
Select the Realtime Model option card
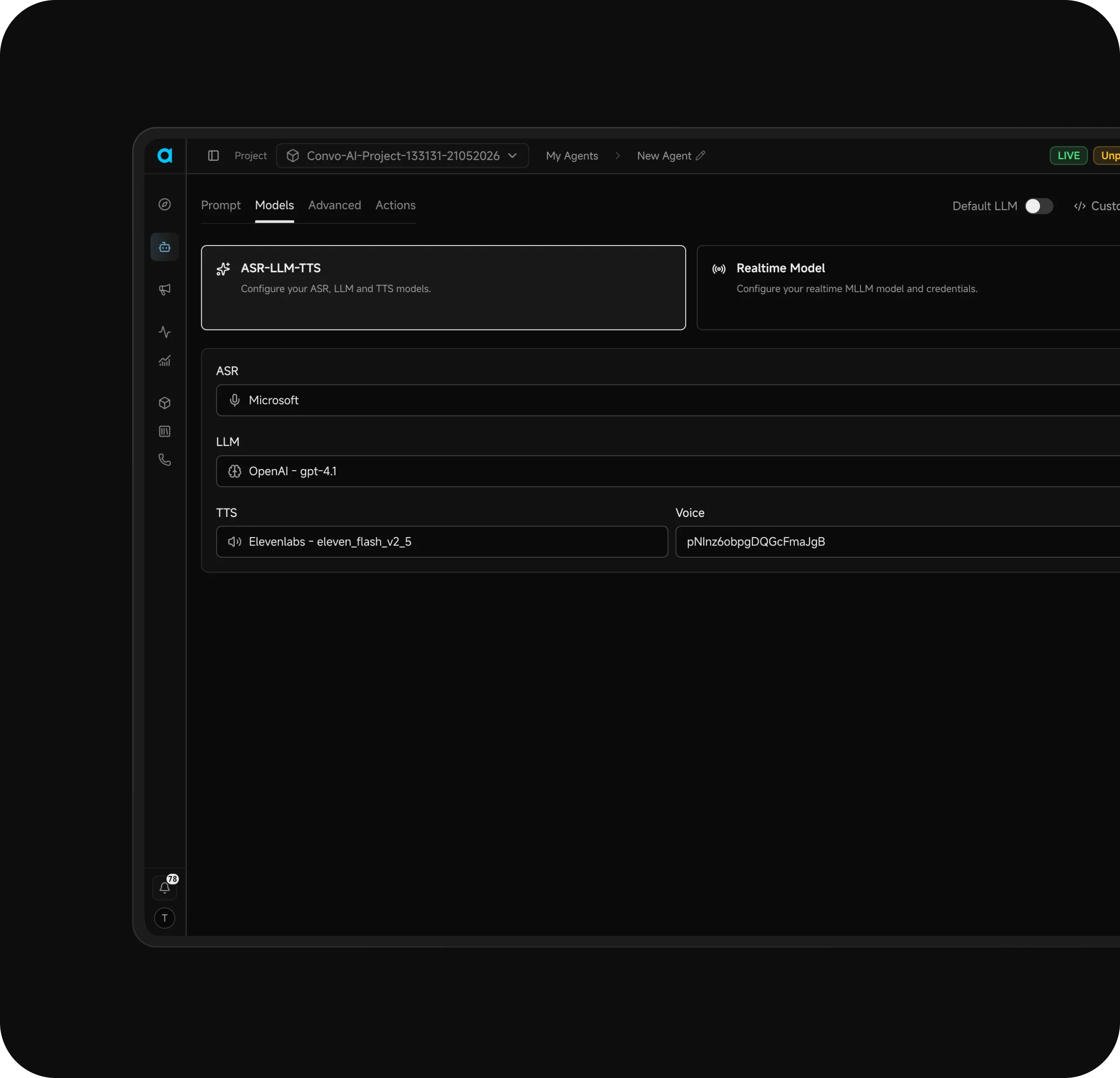(908, 288)
